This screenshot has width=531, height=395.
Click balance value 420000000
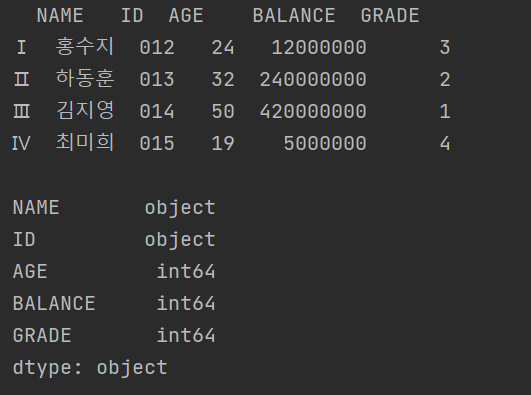(313, 111)
